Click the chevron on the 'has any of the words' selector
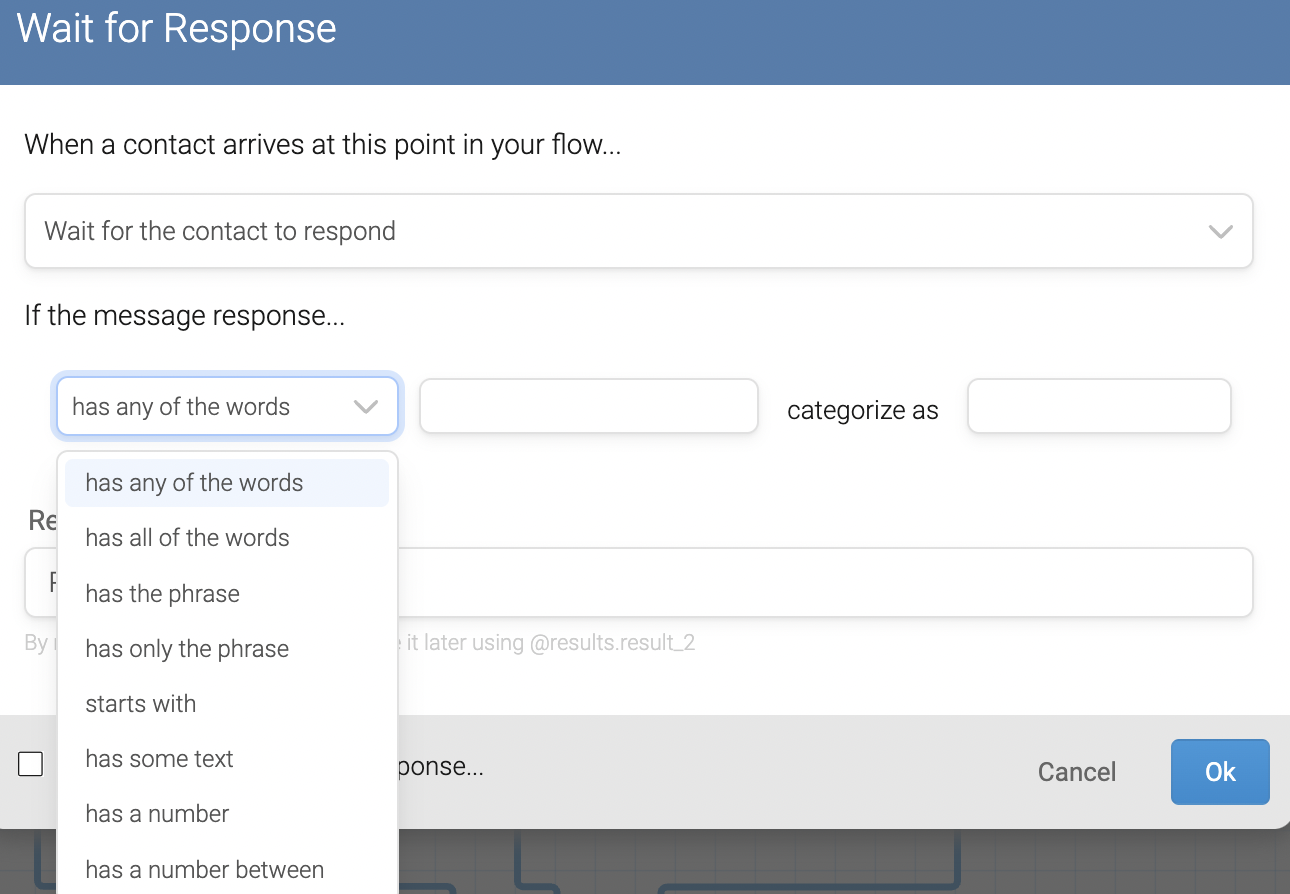 pyautogui.click(x=366, y=407)
